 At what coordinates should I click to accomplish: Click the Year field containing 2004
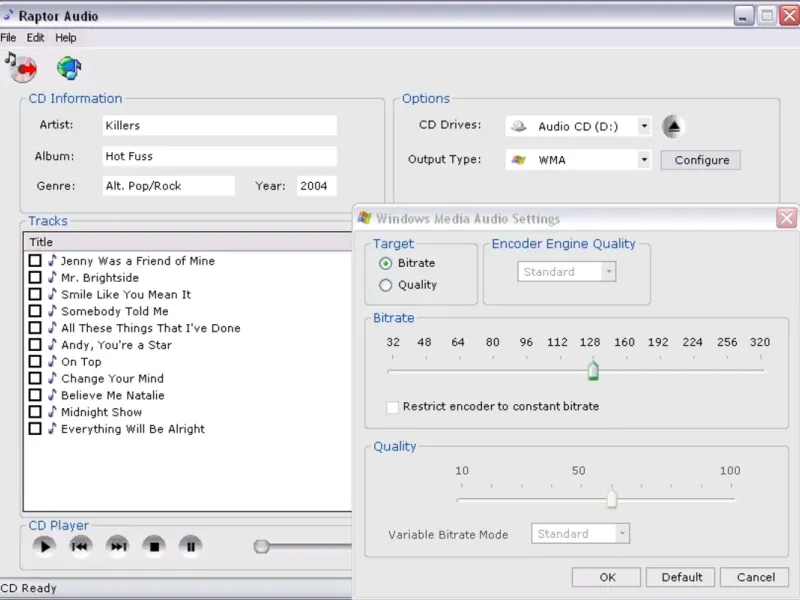pyautogui.click(x=317, y=186)
